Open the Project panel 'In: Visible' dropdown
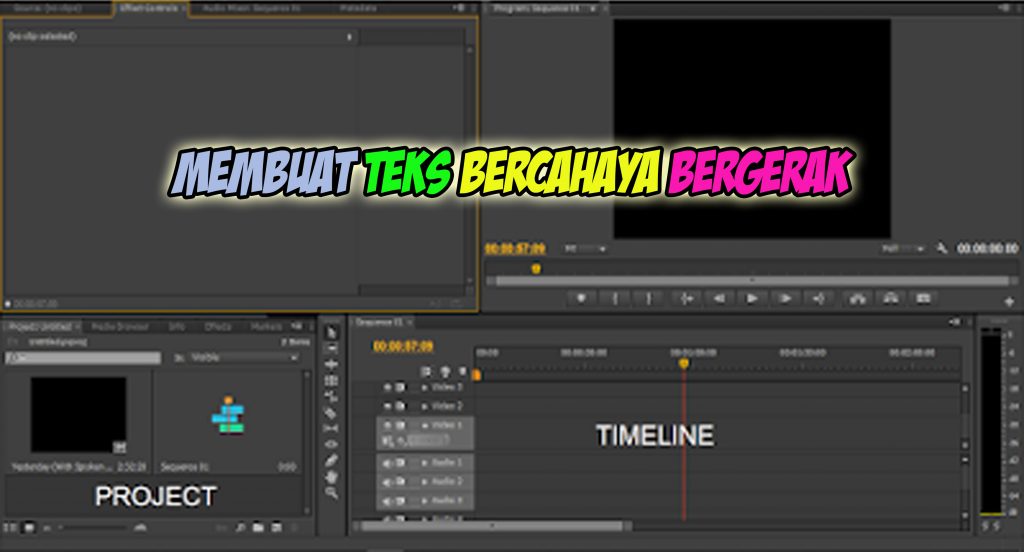Screen dimensions: 1024x552 click(x=244, y=357)
